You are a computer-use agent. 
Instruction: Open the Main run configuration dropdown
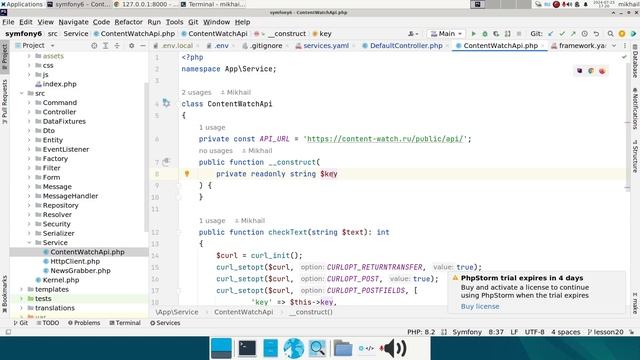[446, 34]
